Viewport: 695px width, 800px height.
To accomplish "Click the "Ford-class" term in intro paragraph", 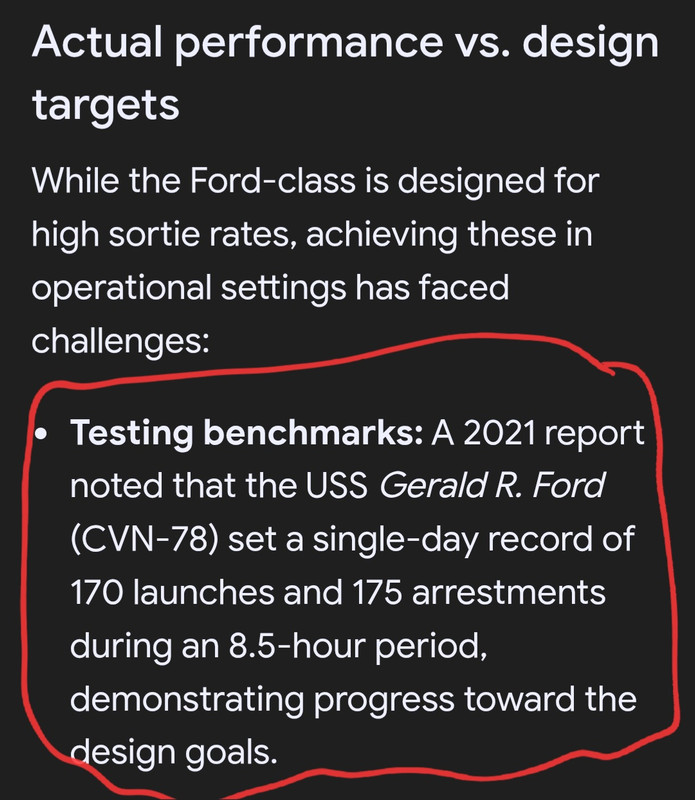I will [272, 181].
